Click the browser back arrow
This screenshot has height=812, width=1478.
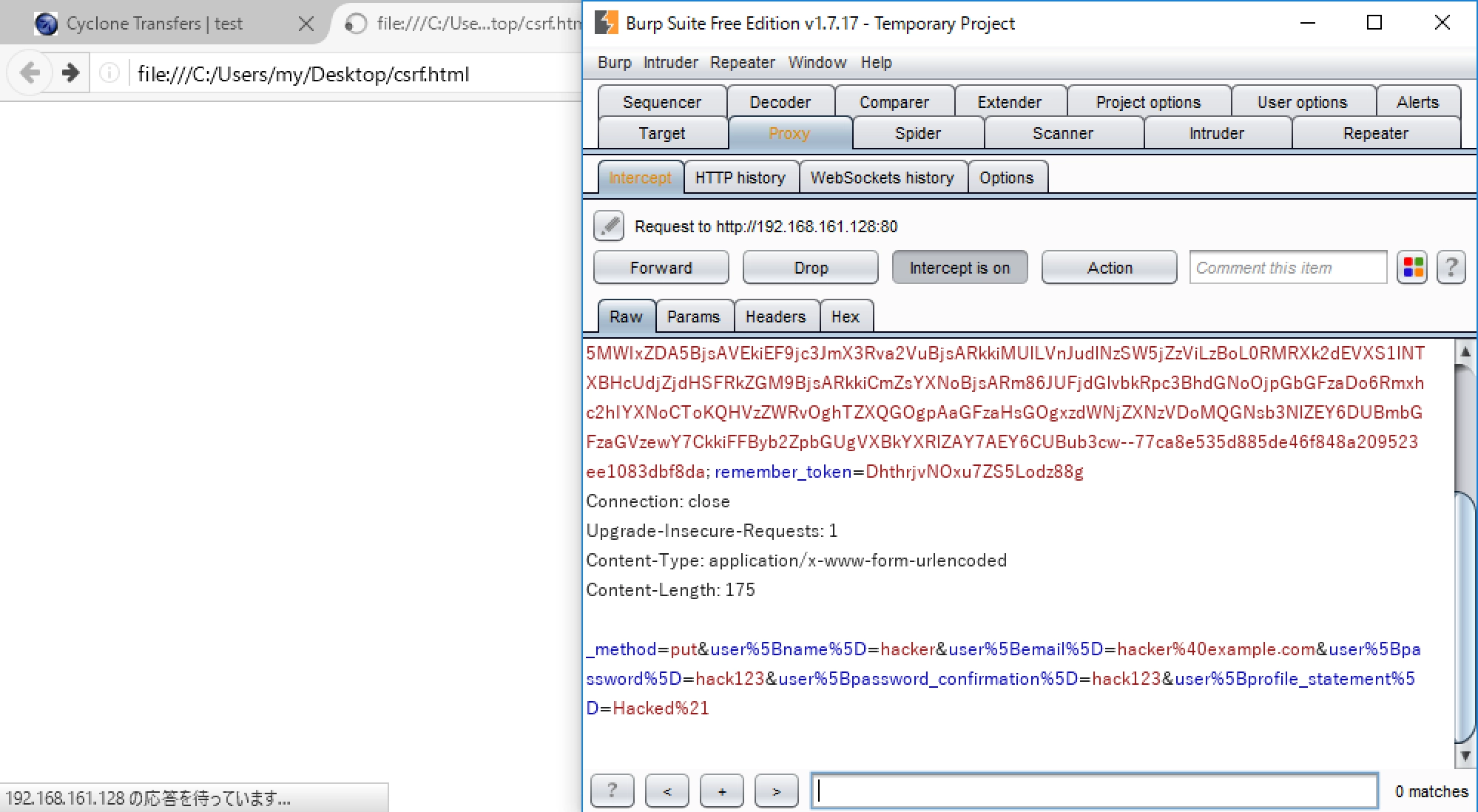pos(30,73)
